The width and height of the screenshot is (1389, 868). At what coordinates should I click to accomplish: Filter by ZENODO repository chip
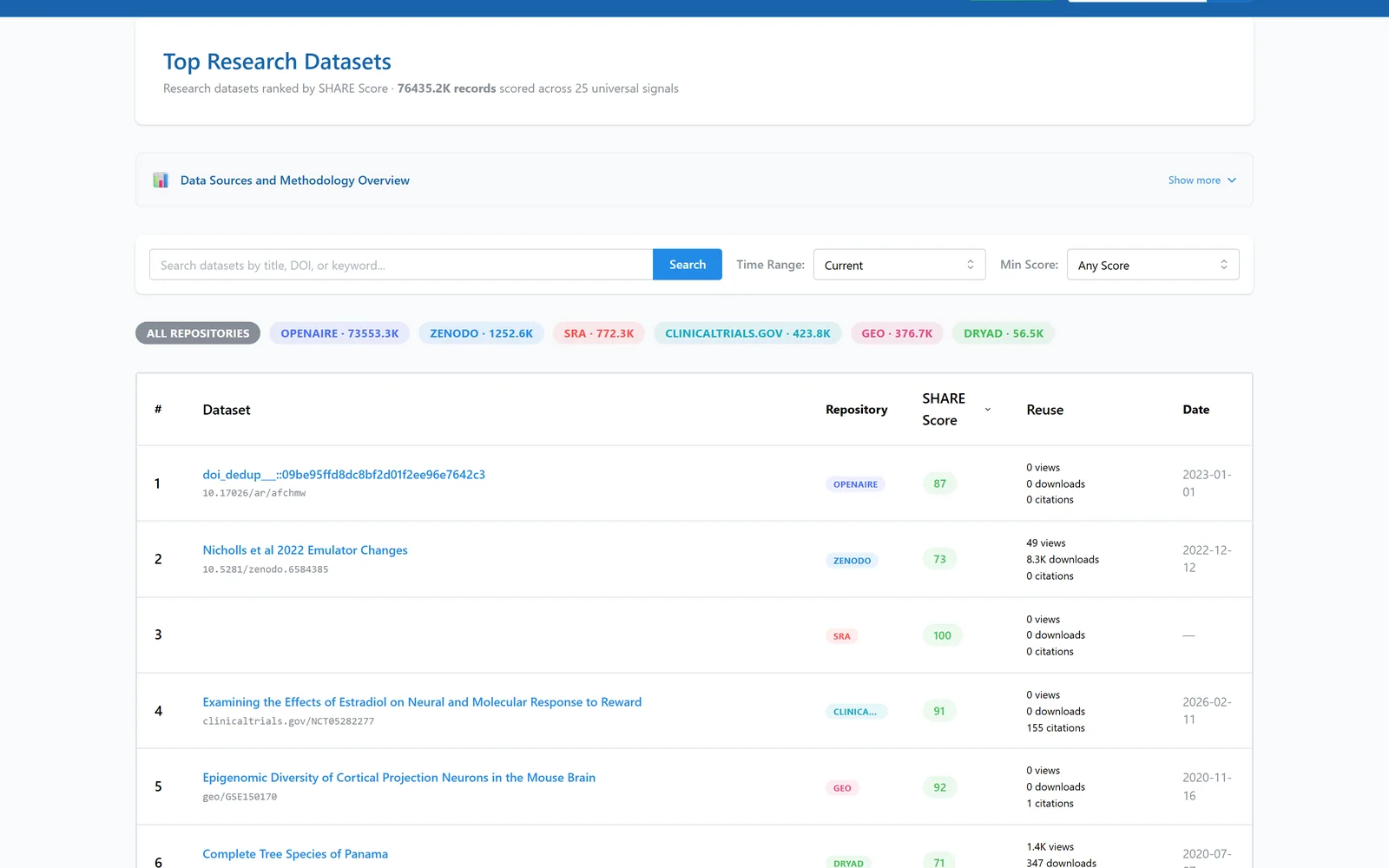[x=482, y=333]
